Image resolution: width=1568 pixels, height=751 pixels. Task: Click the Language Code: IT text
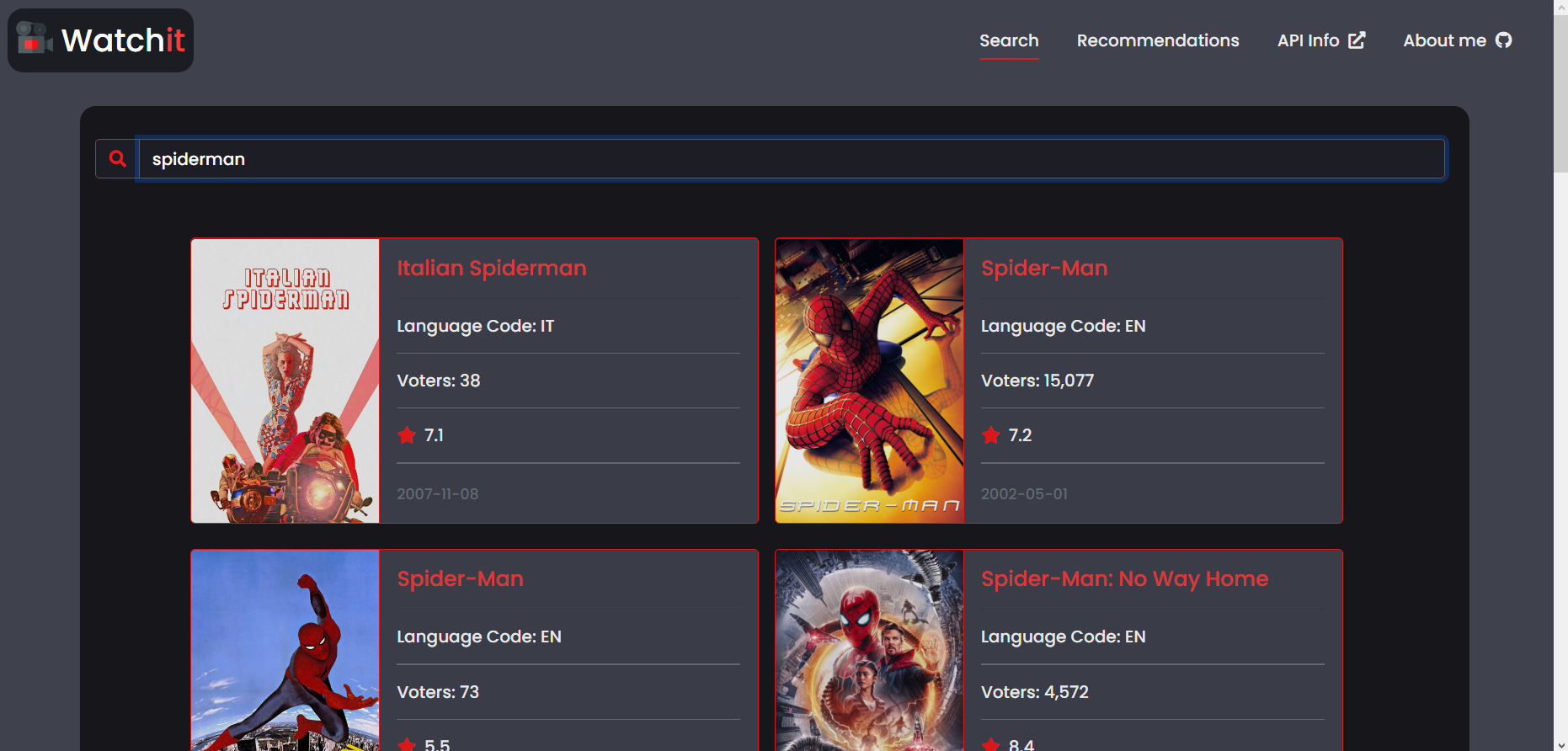pos(476,326)
